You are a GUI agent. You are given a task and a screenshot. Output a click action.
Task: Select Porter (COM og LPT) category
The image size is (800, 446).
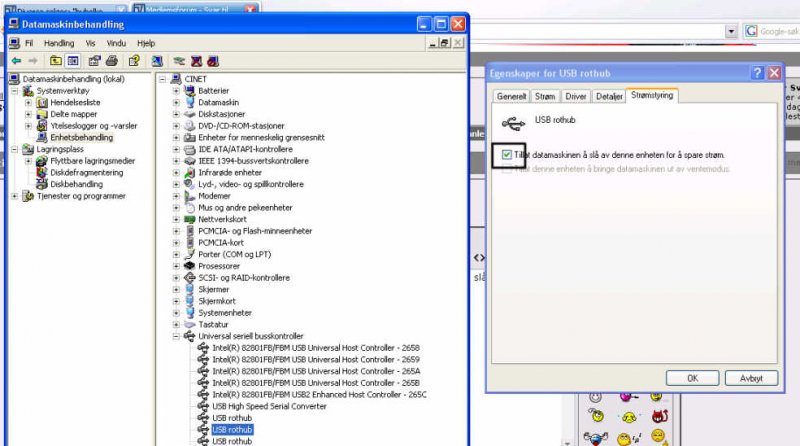235,254
